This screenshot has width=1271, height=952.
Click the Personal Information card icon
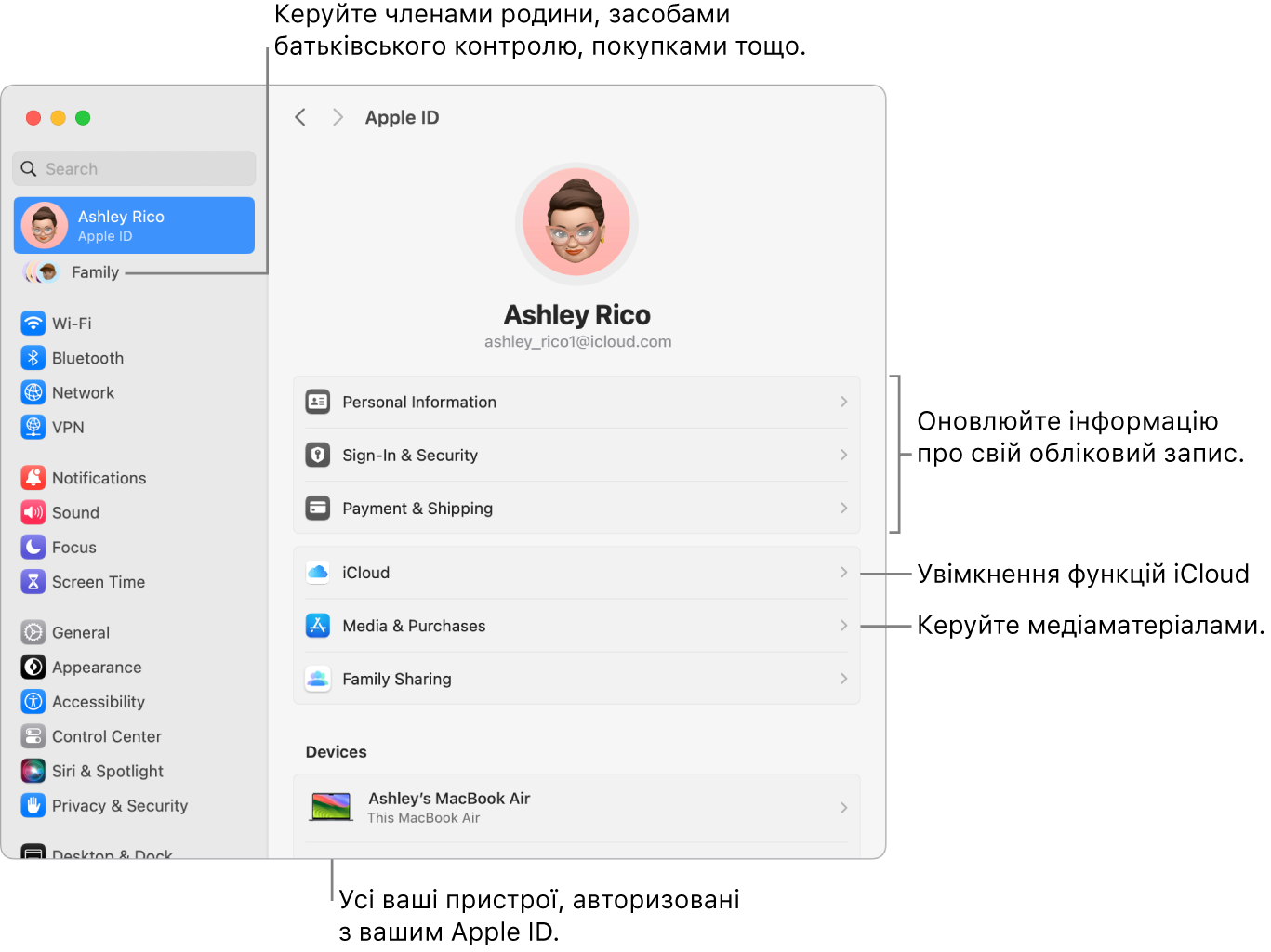pyautogui.click(x=318, y=402)
